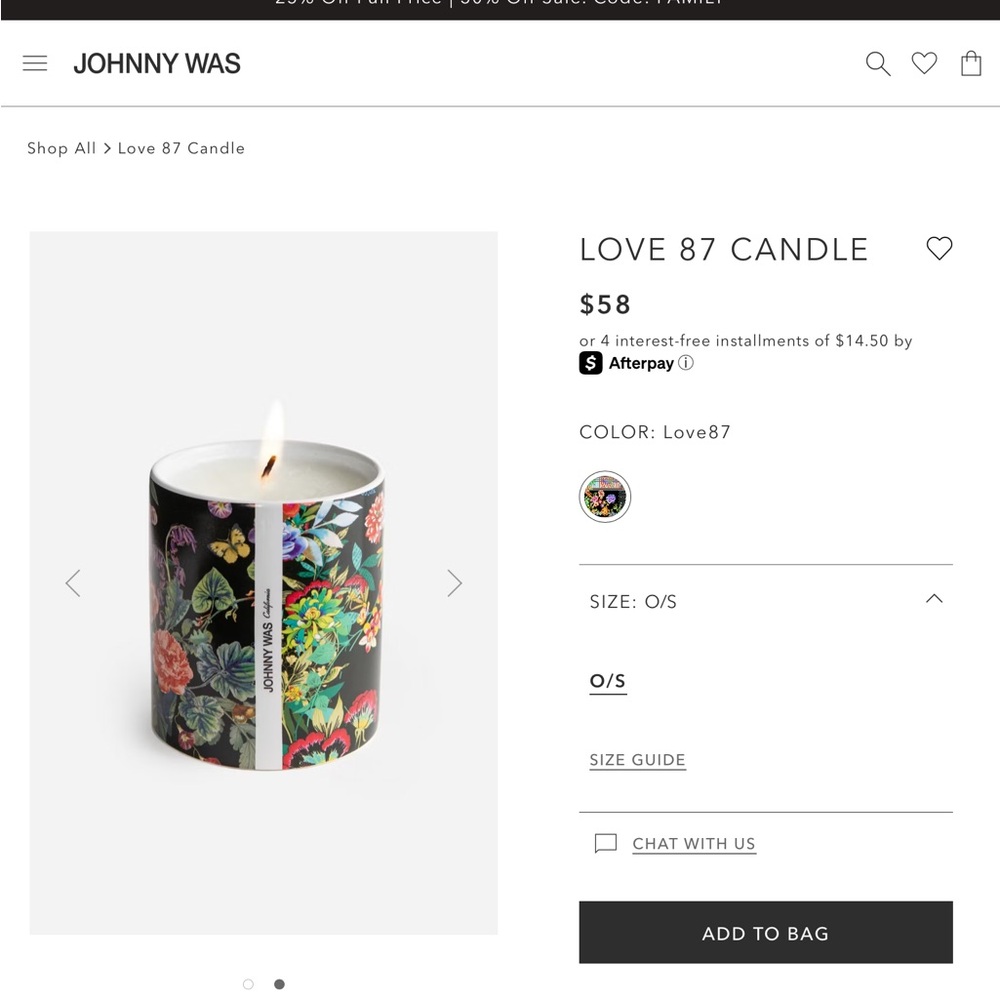Image resolution: width=1000 pixels, height=1000 pixels.
Task: View the wishlist heart icon in header
Action: [x=923, y=63]
